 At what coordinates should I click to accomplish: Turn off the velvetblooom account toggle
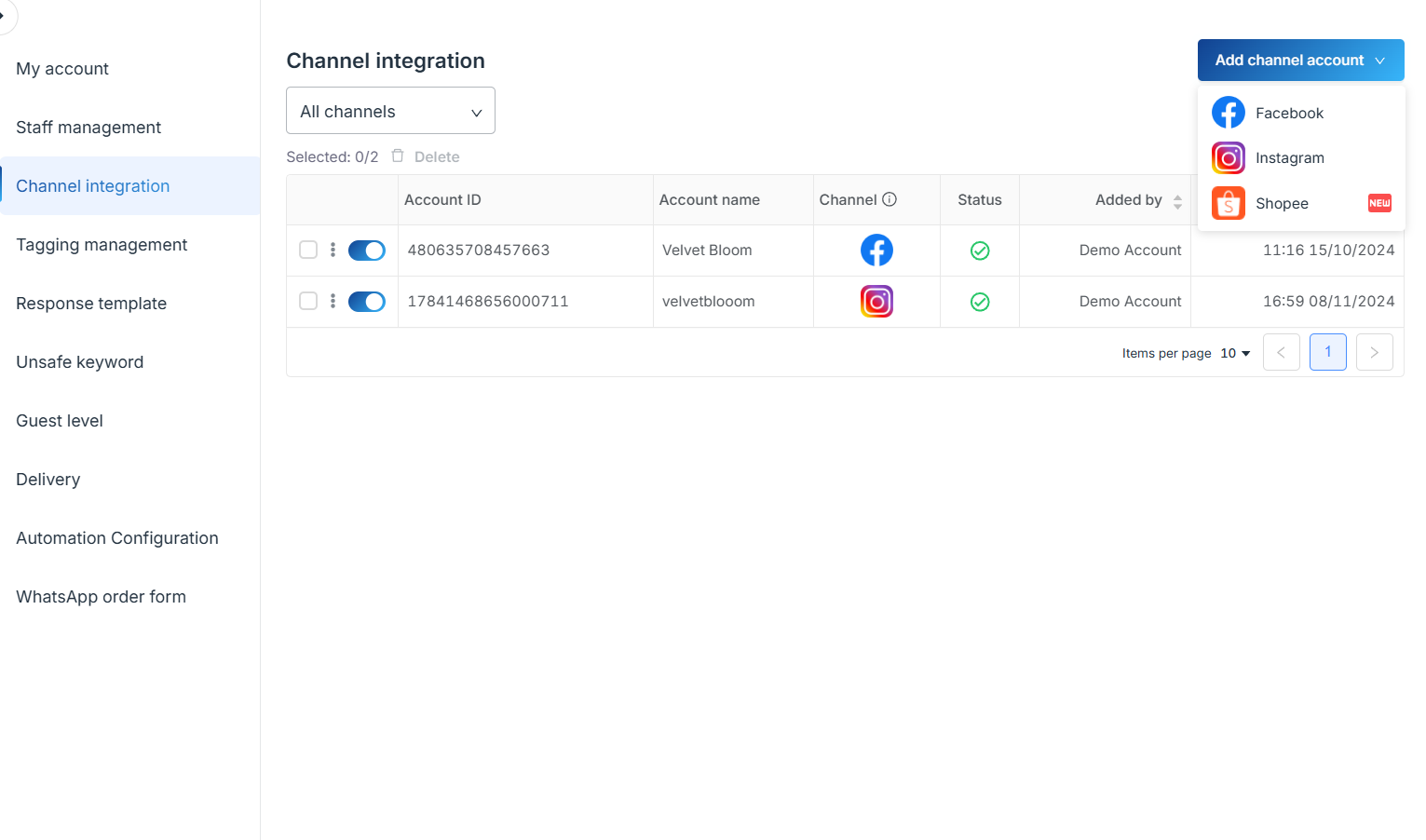(367, 302)
